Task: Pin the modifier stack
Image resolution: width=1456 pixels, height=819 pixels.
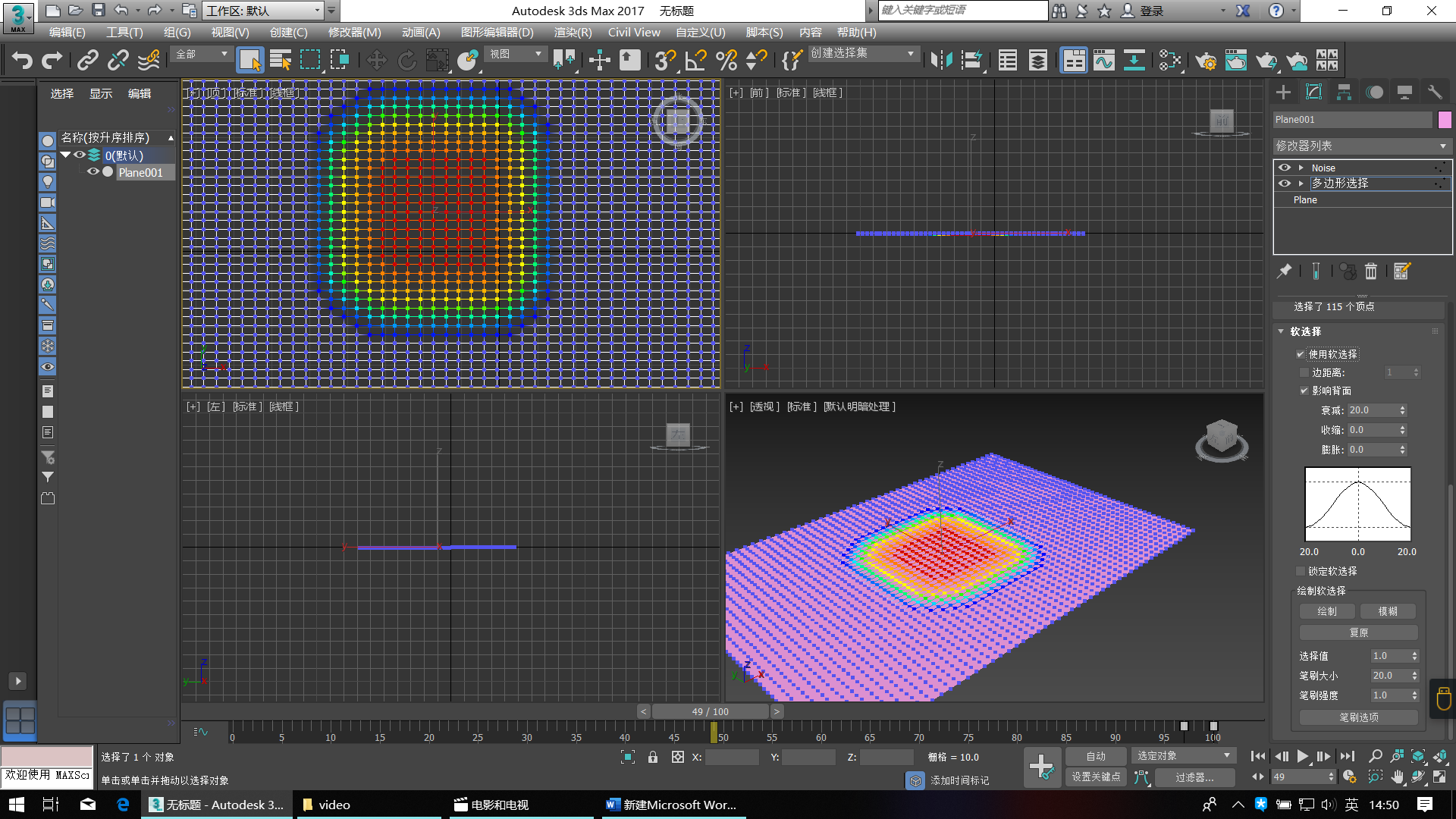Action: click(x=1284, y=271)
